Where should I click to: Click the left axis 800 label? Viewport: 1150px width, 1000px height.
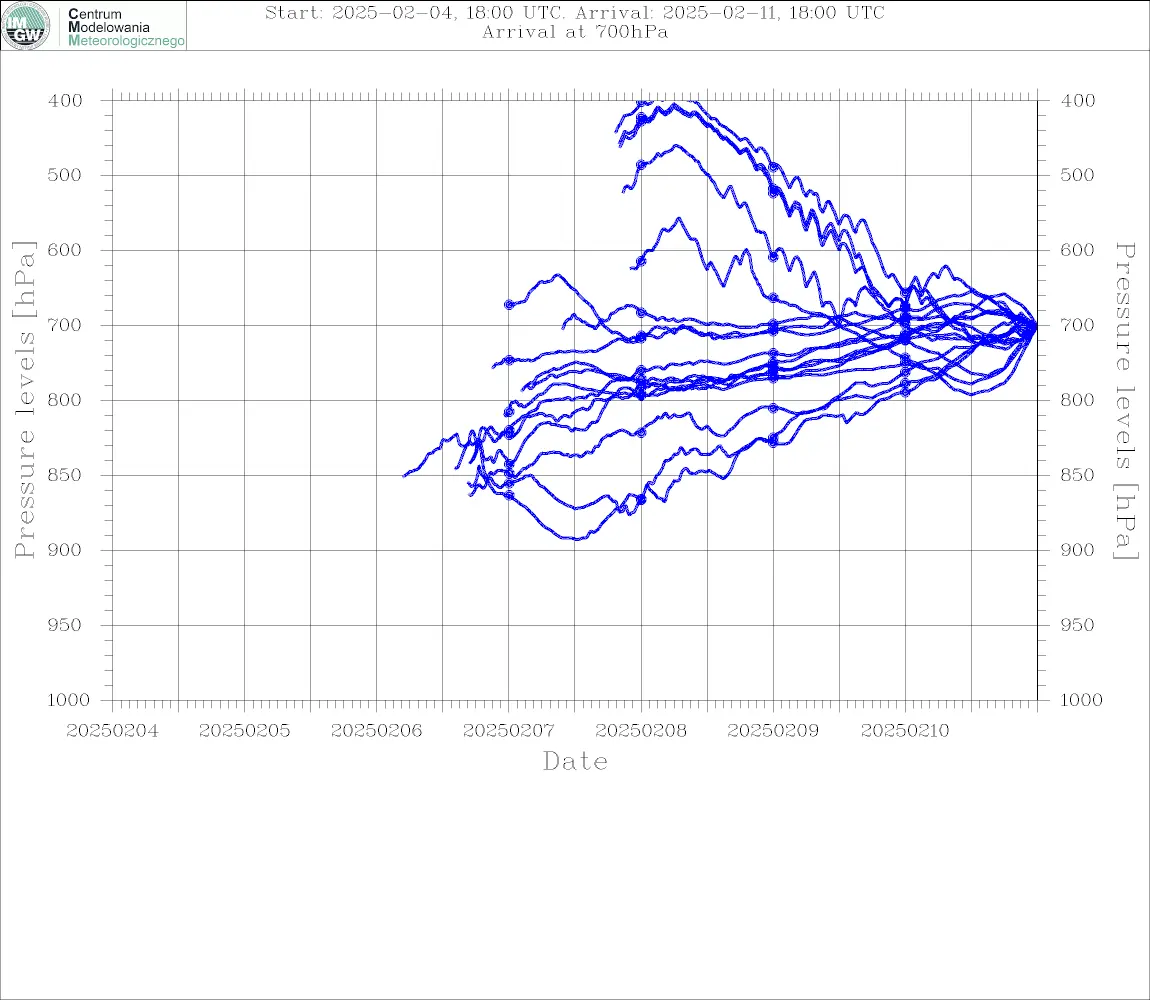65,400
